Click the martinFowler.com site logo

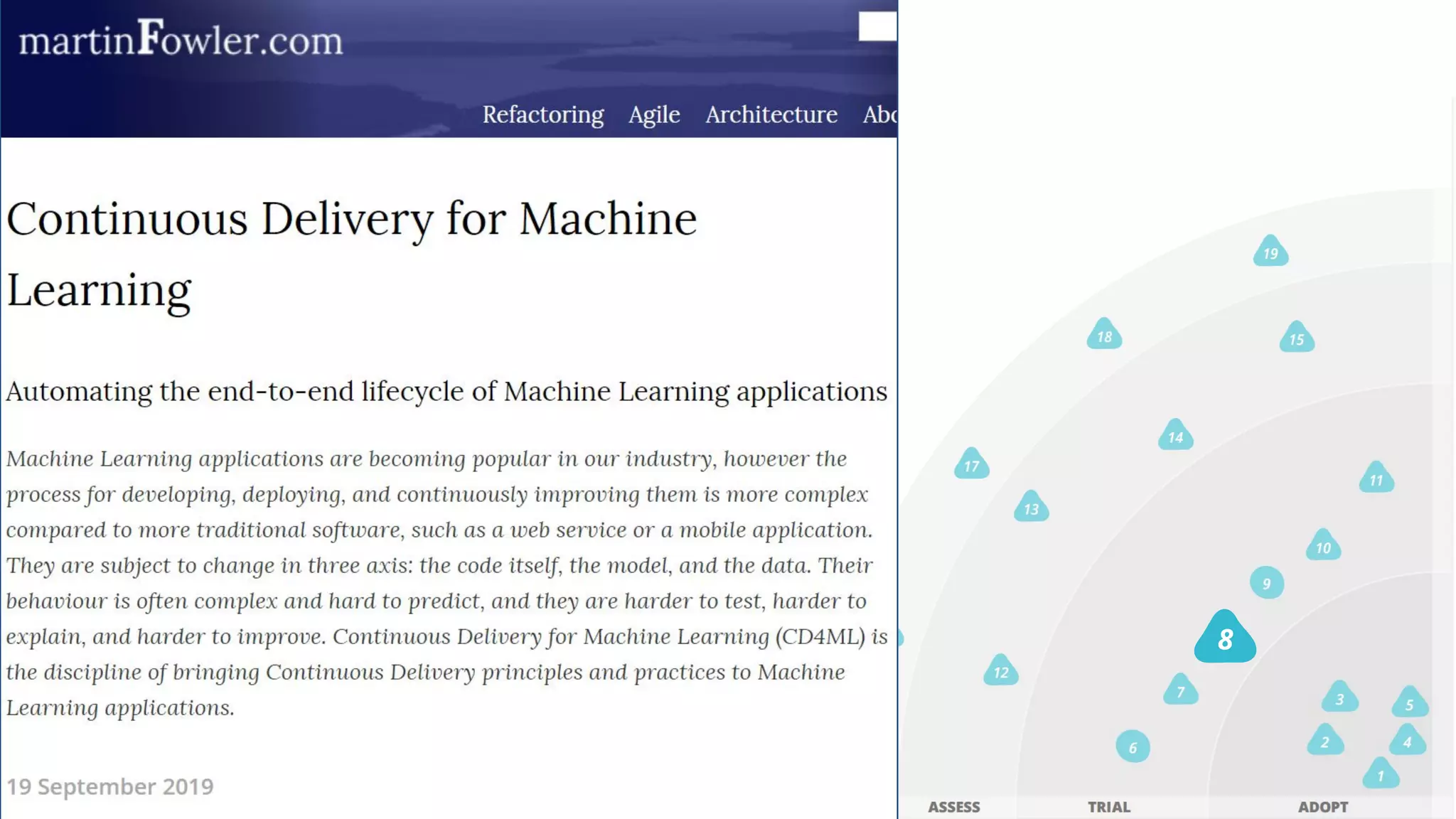coord(181,38)
